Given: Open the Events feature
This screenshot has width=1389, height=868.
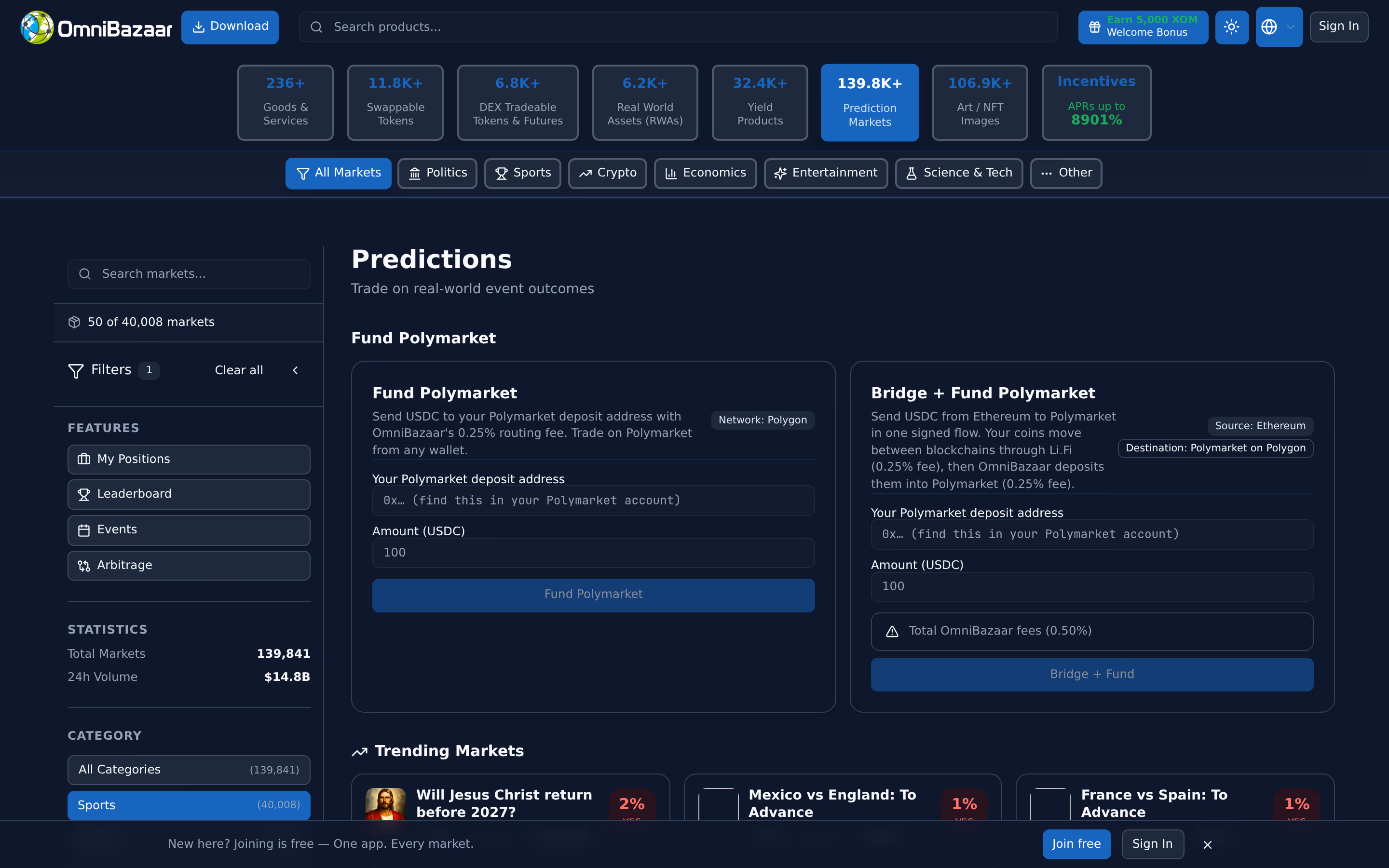Looking at the screenshot, I should pos(189,530).
